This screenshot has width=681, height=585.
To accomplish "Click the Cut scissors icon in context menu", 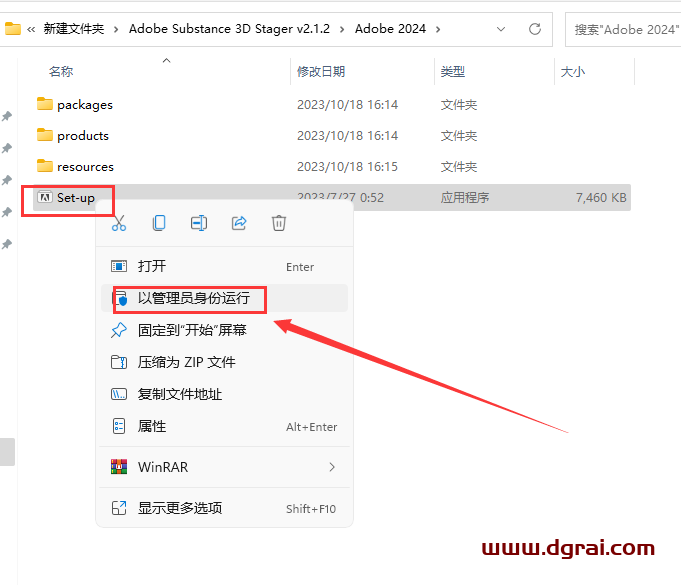I will 119,223.
